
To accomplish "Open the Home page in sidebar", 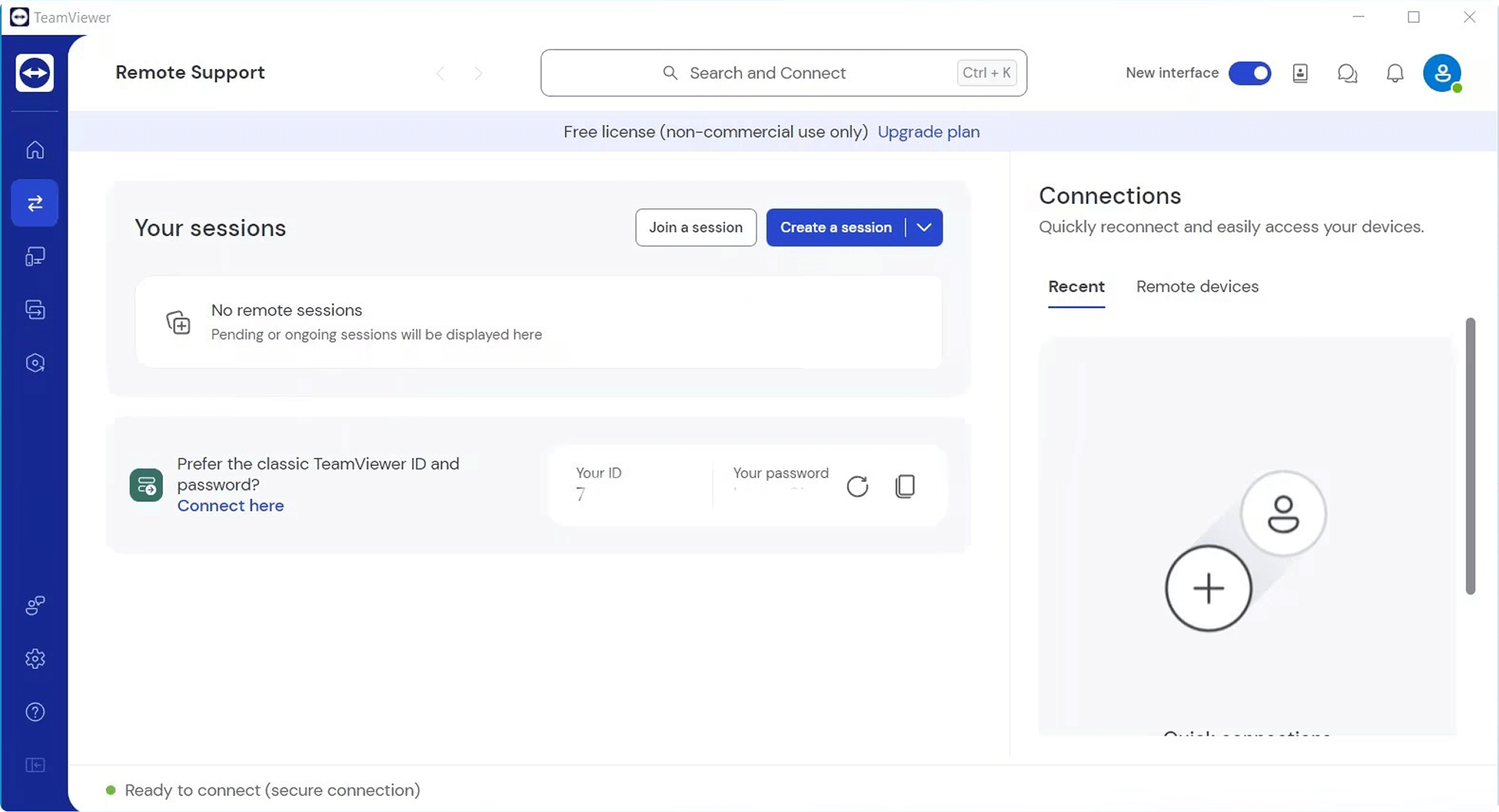I will (x=35, y=150).
